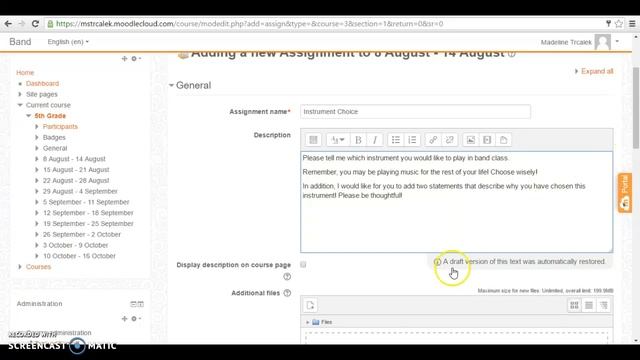Select 8 August - 14 August section
This screenshot has width=640, height=360.
click(x=74, y=159)
